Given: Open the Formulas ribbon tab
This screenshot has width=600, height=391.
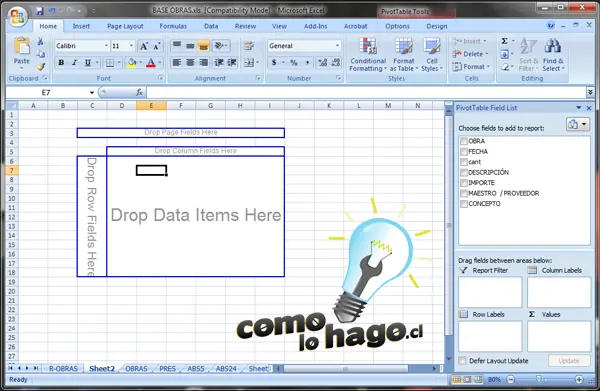Looking at the screenshot, I should [x=173, y=26].
